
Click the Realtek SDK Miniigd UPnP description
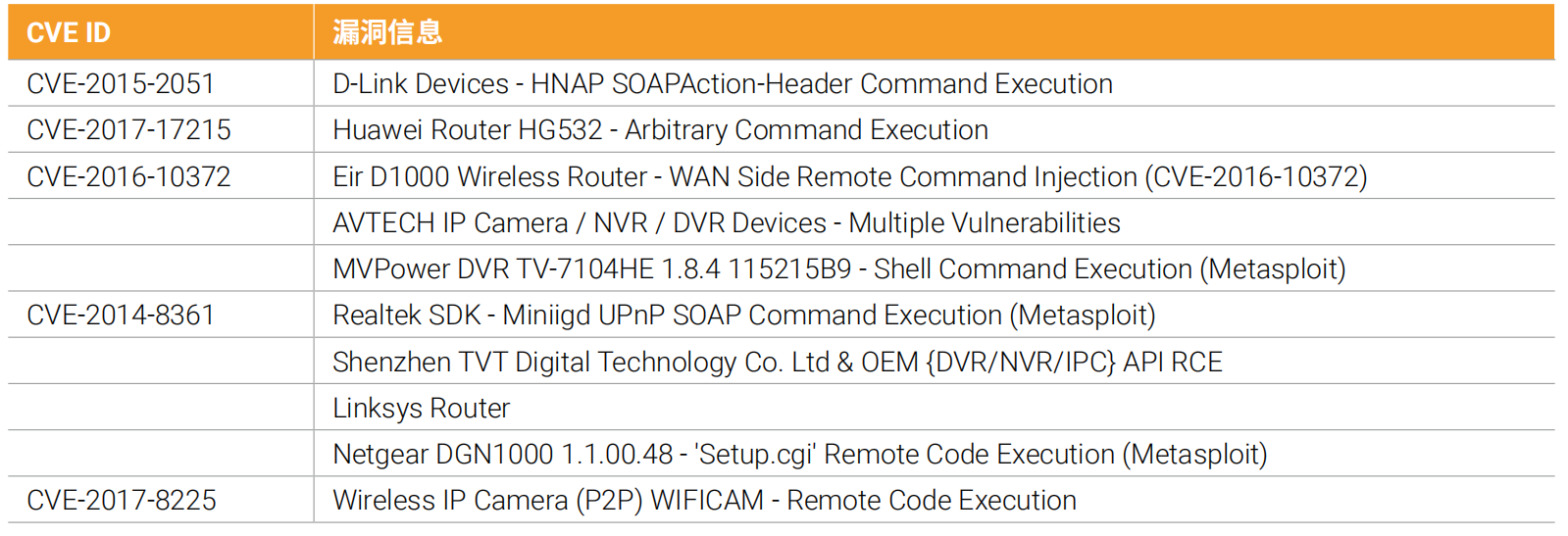(x=743, y=316)
